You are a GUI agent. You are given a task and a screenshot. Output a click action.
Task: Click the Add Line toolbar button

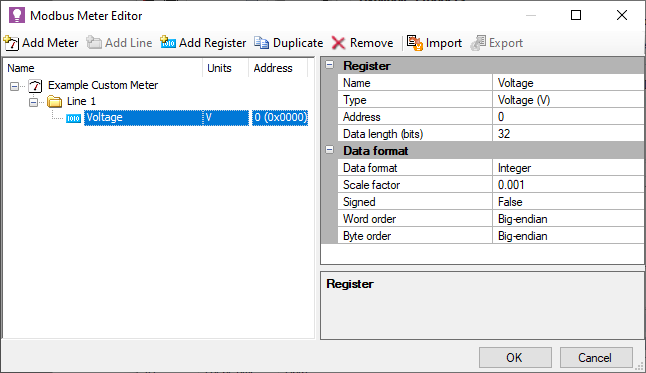[119, 43]
